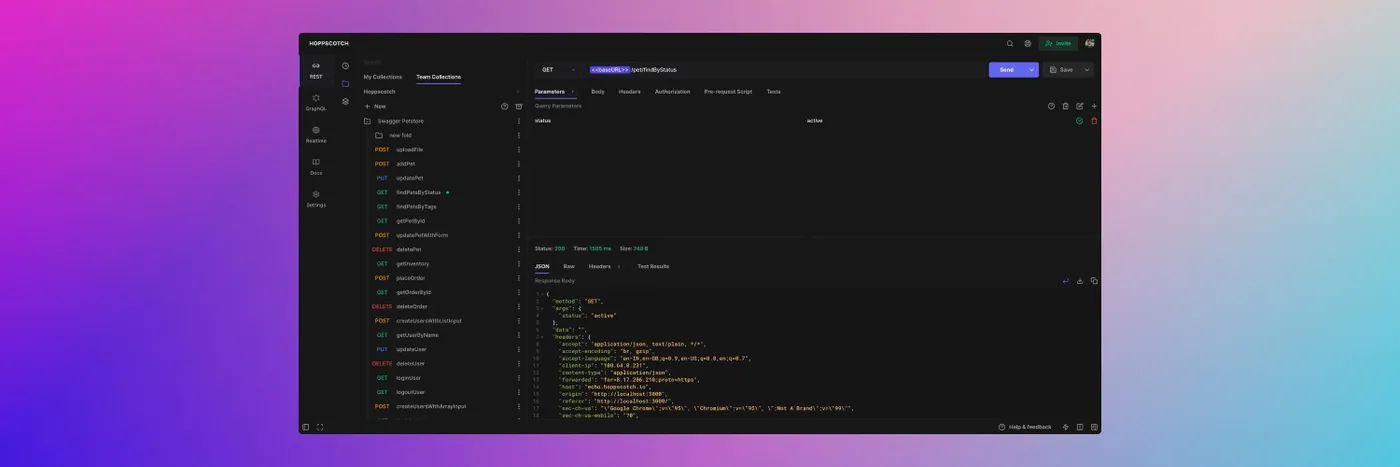Open the Save options dropdown arrow

pyautogui.click(x=1087, y=70)
